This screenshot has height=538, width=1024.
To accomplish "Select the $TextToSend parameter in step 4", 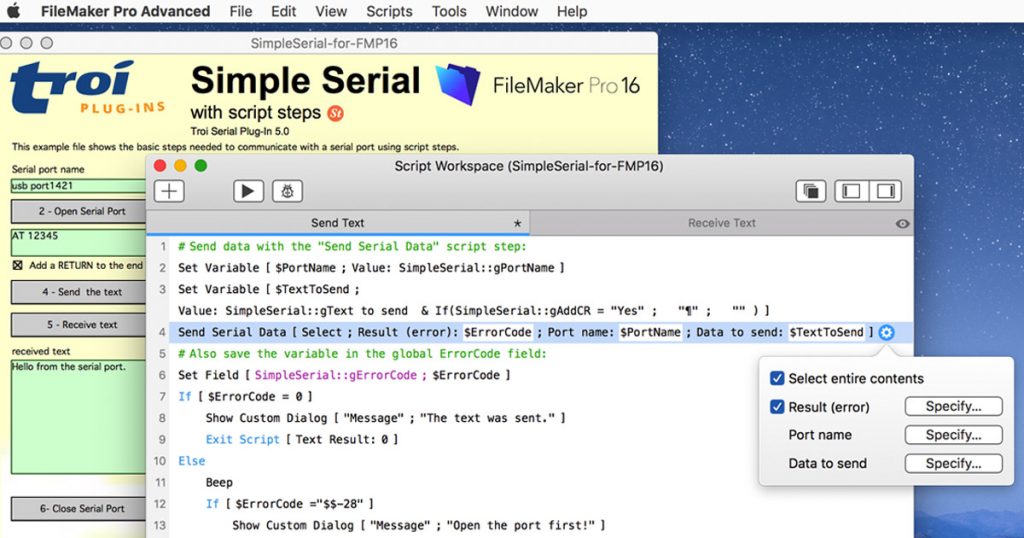I will click(826, 332).
